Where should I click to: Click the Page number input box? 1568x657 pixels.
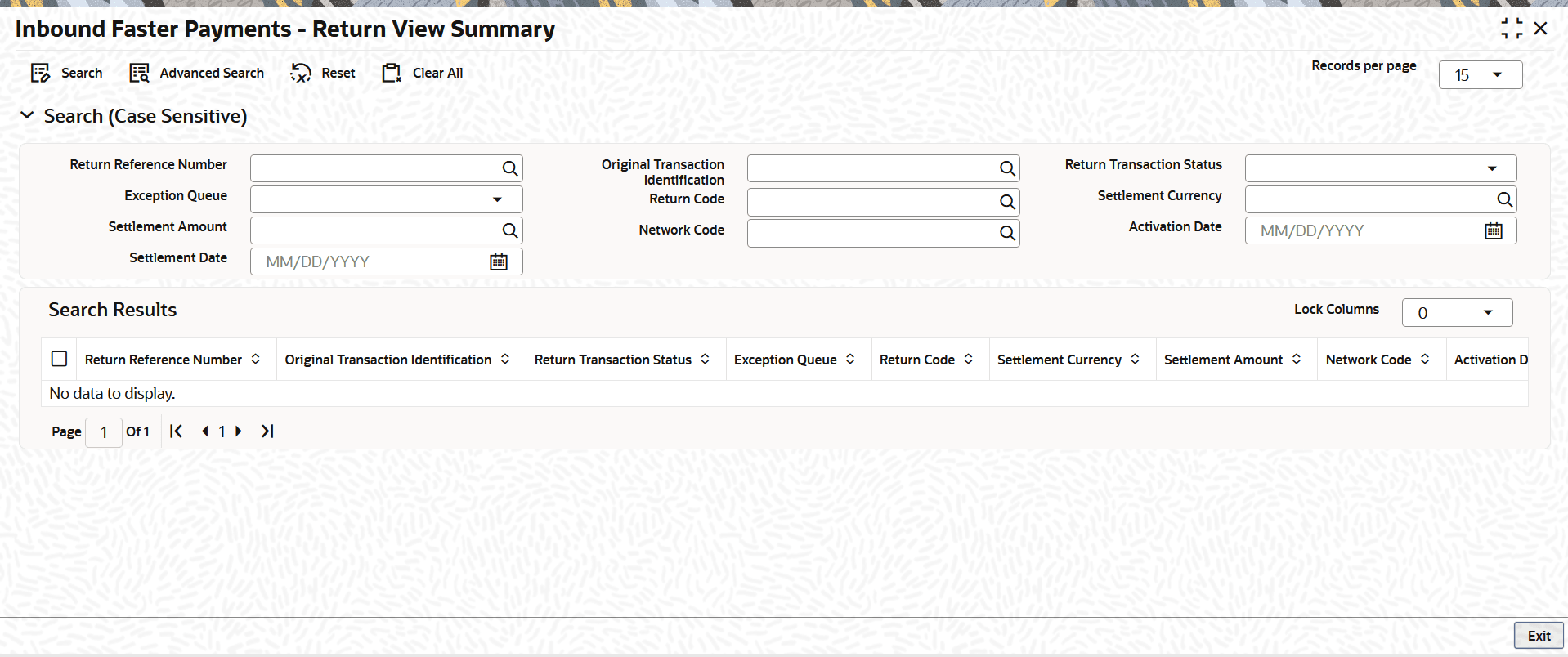[x=104, y=432]
